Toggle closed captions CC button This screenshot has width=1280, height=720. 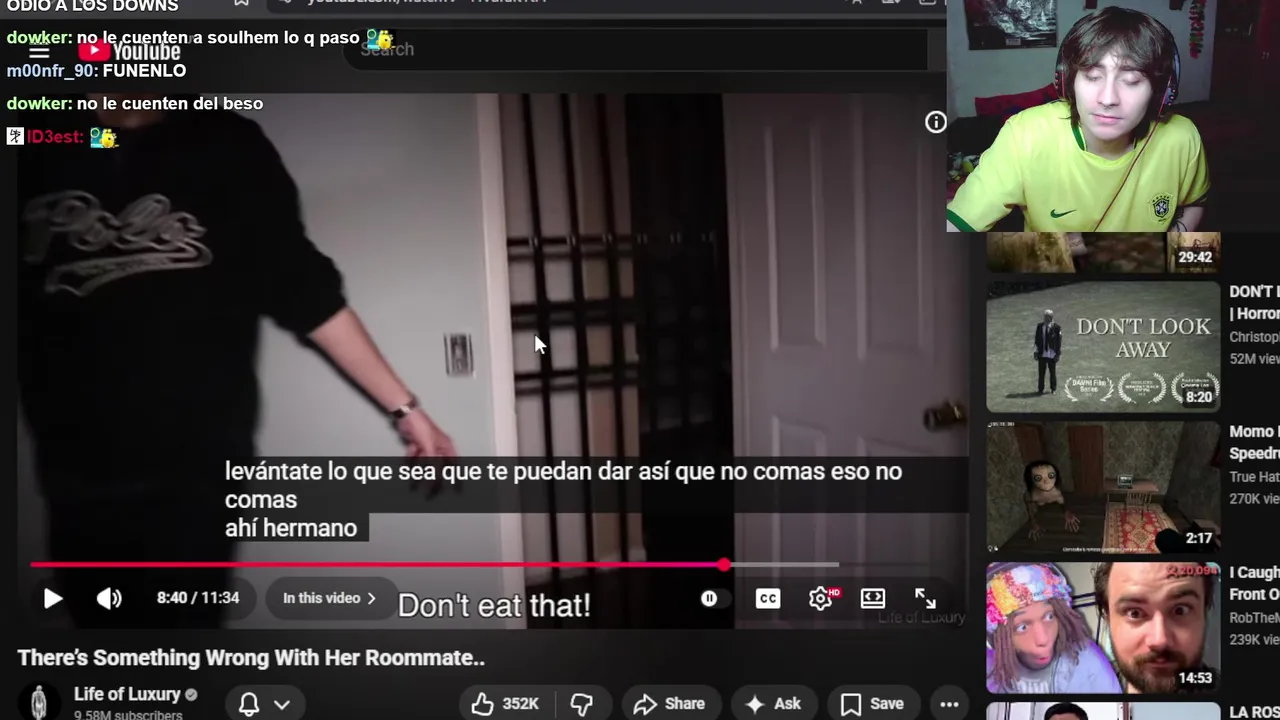point(768,598)
